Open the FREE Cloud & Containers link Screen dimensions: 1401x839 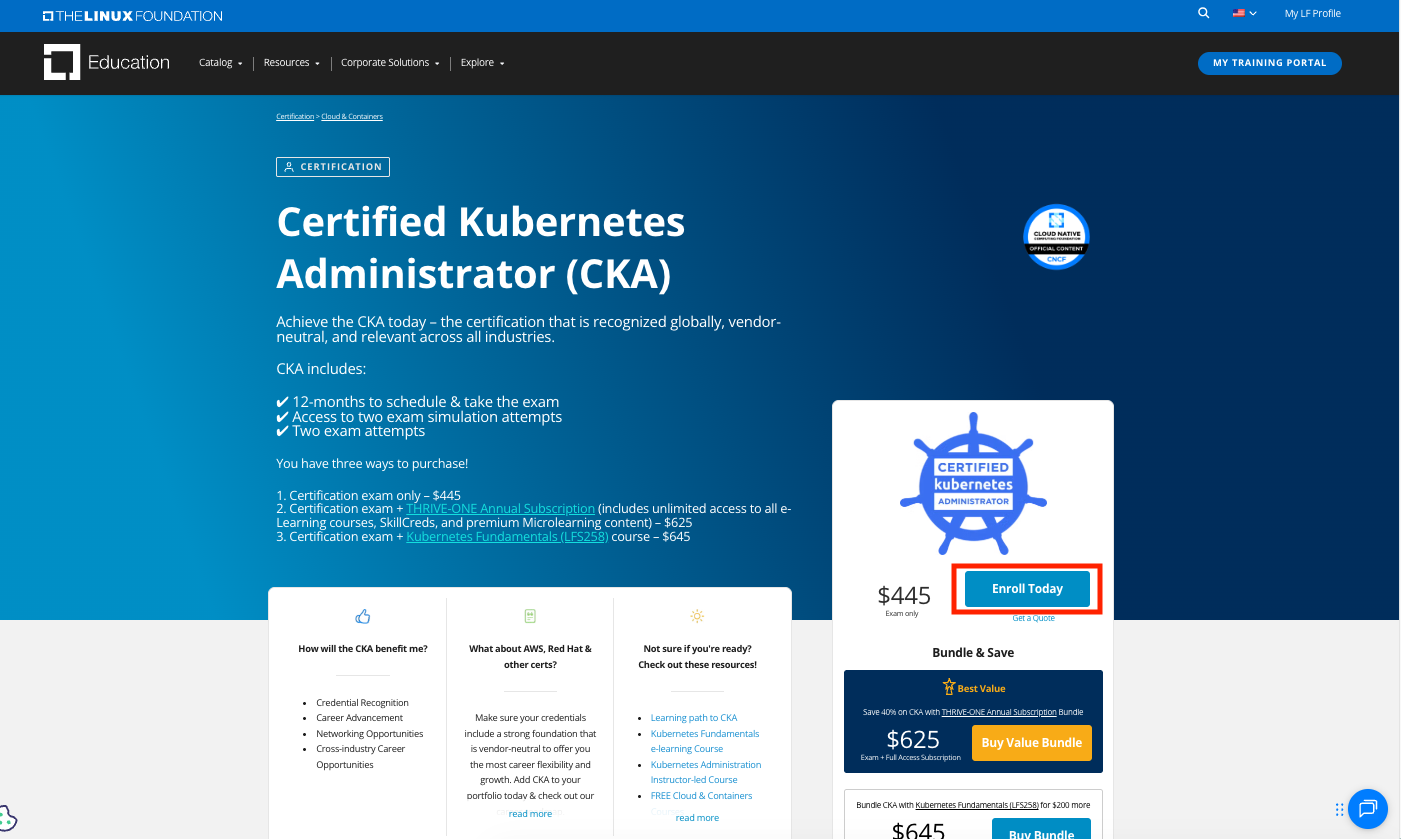[702, 796]
